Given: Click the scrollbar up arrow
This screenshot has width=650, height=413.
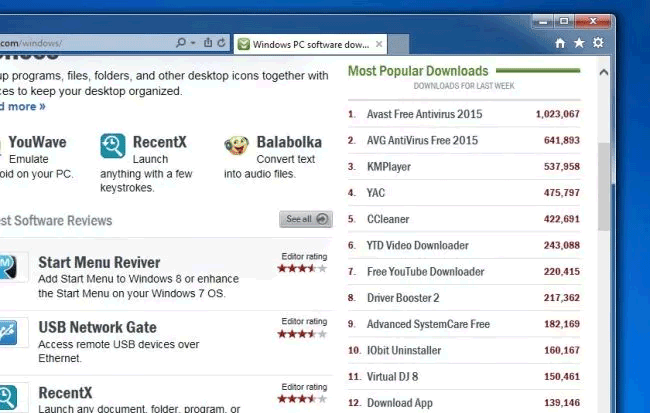Looking at the screenshot, I should [604, 72].
